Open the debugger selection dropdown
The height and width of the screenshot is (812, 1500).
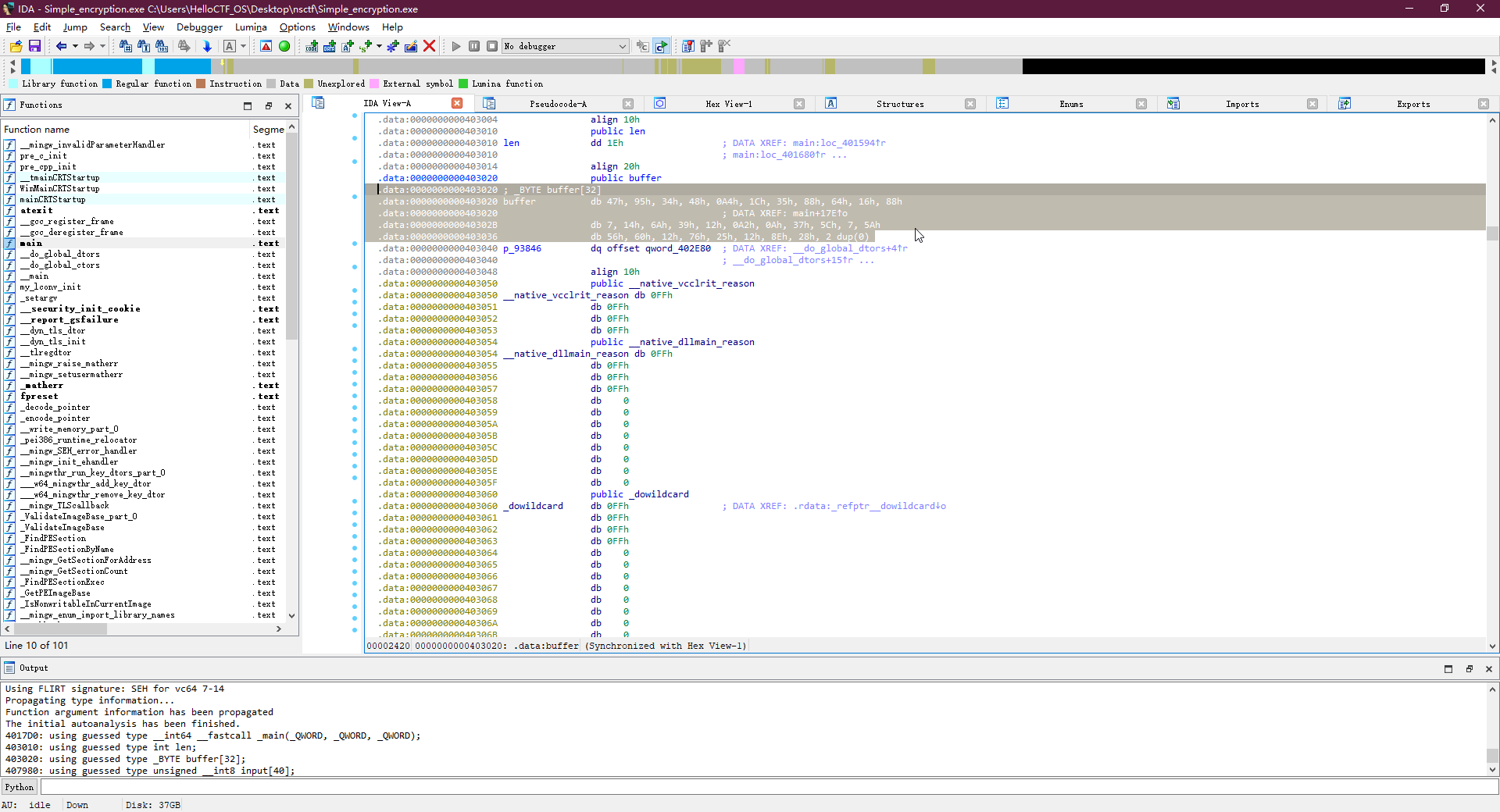click(622, 47)
